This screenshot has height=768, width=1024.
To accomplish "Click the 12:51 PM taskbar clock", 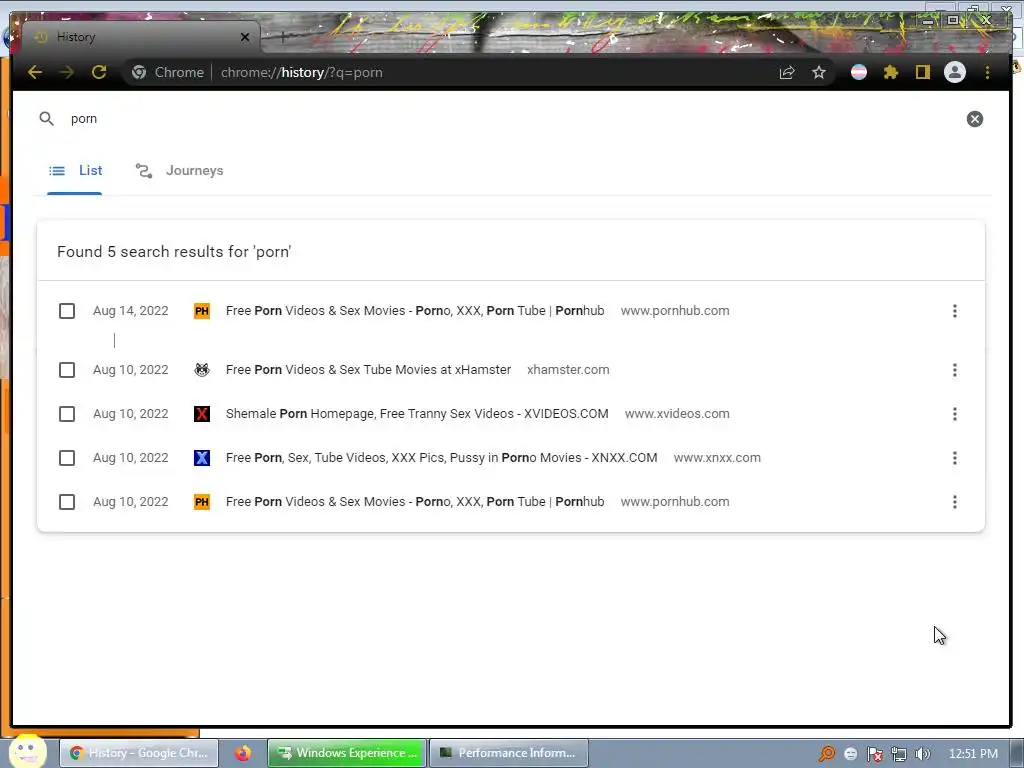I will (x=973, y=754).
